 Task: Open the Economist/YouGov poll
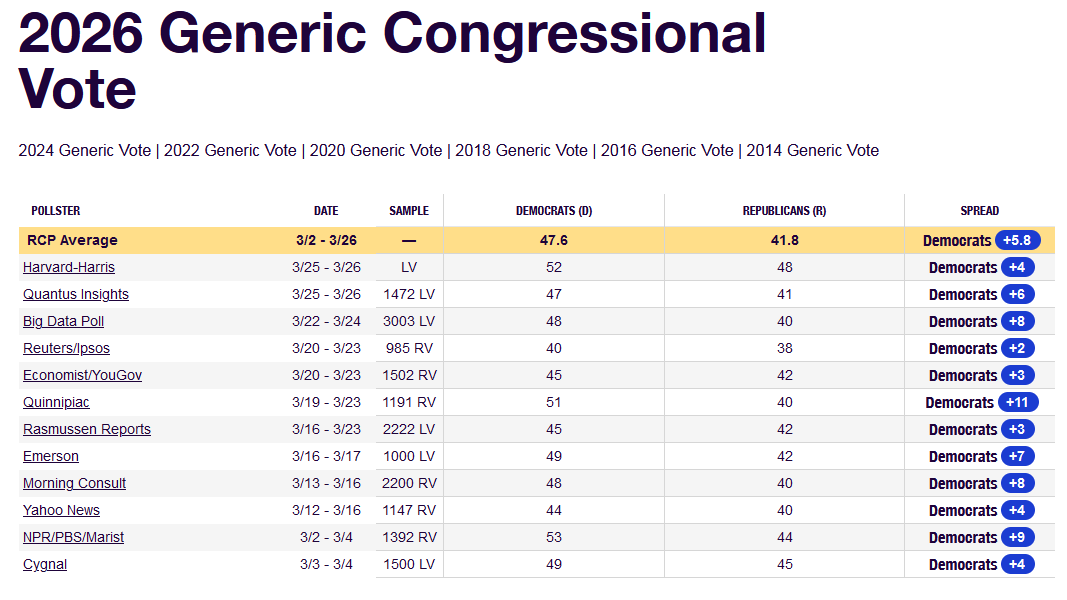coord(82,375)
